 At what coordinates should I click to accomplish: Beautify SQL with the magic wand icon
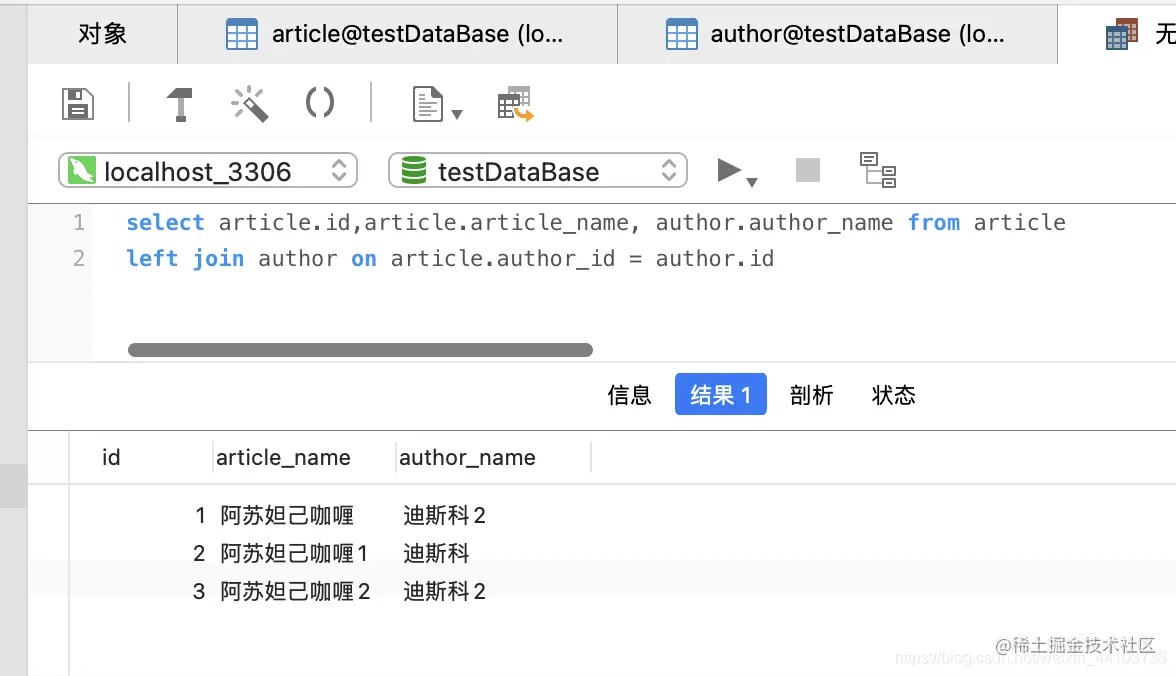(250, 104)
